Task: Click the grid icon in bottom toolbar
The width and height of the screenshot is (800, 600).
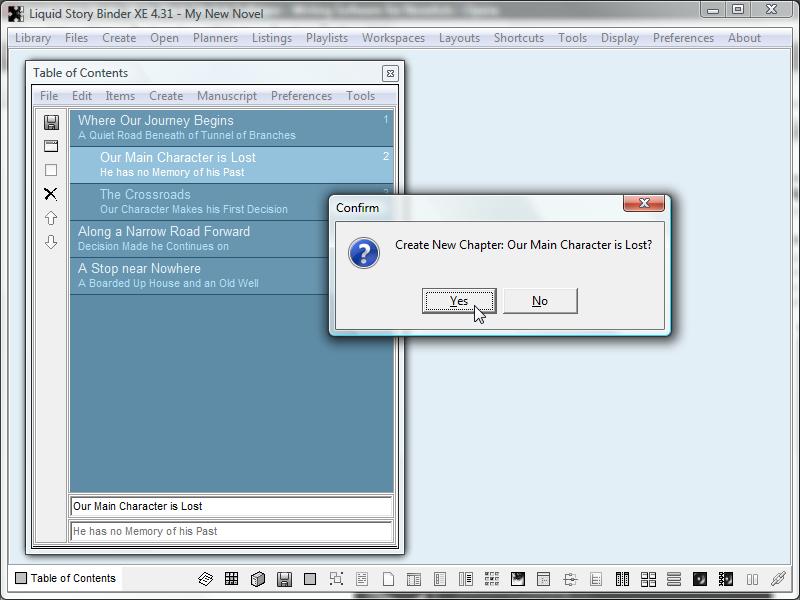Action: click(231, 579)
